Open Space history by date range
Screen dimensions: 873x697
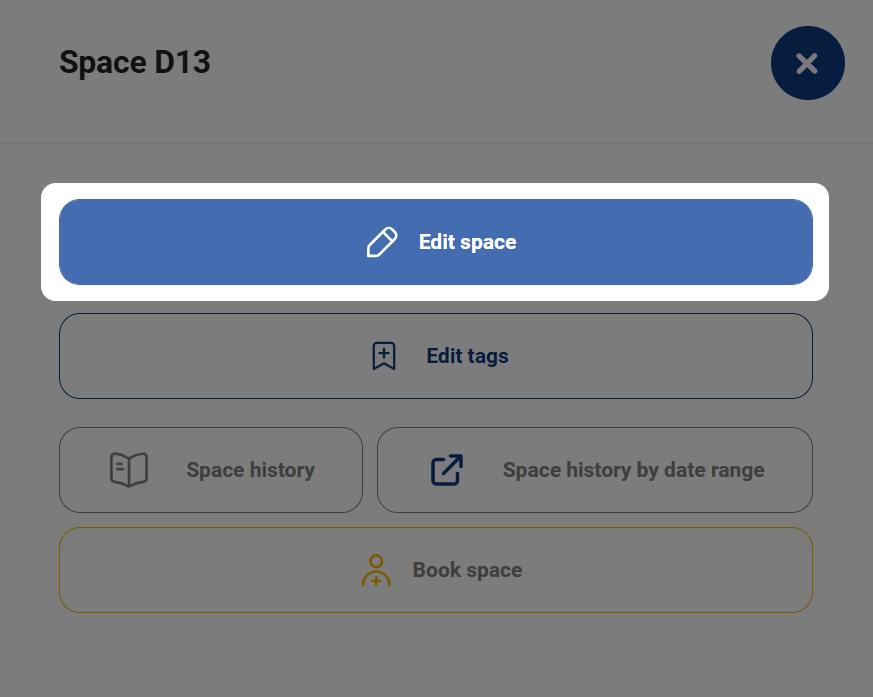595,470
